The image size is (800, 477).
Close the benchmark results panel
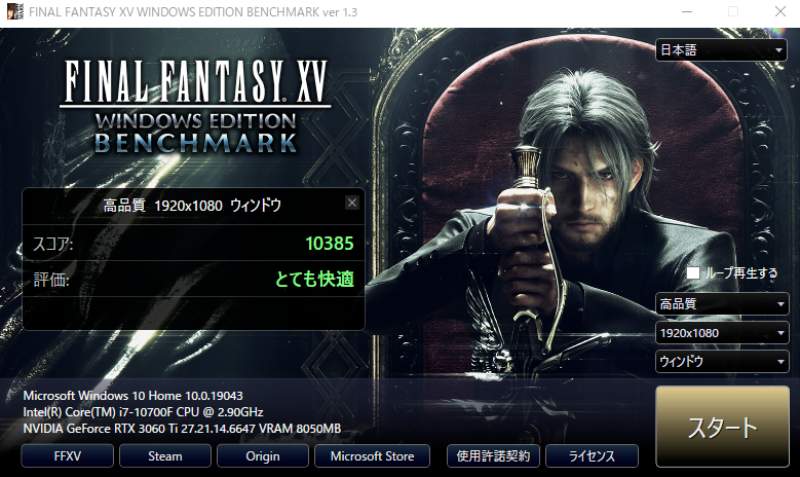coord(352,203)
